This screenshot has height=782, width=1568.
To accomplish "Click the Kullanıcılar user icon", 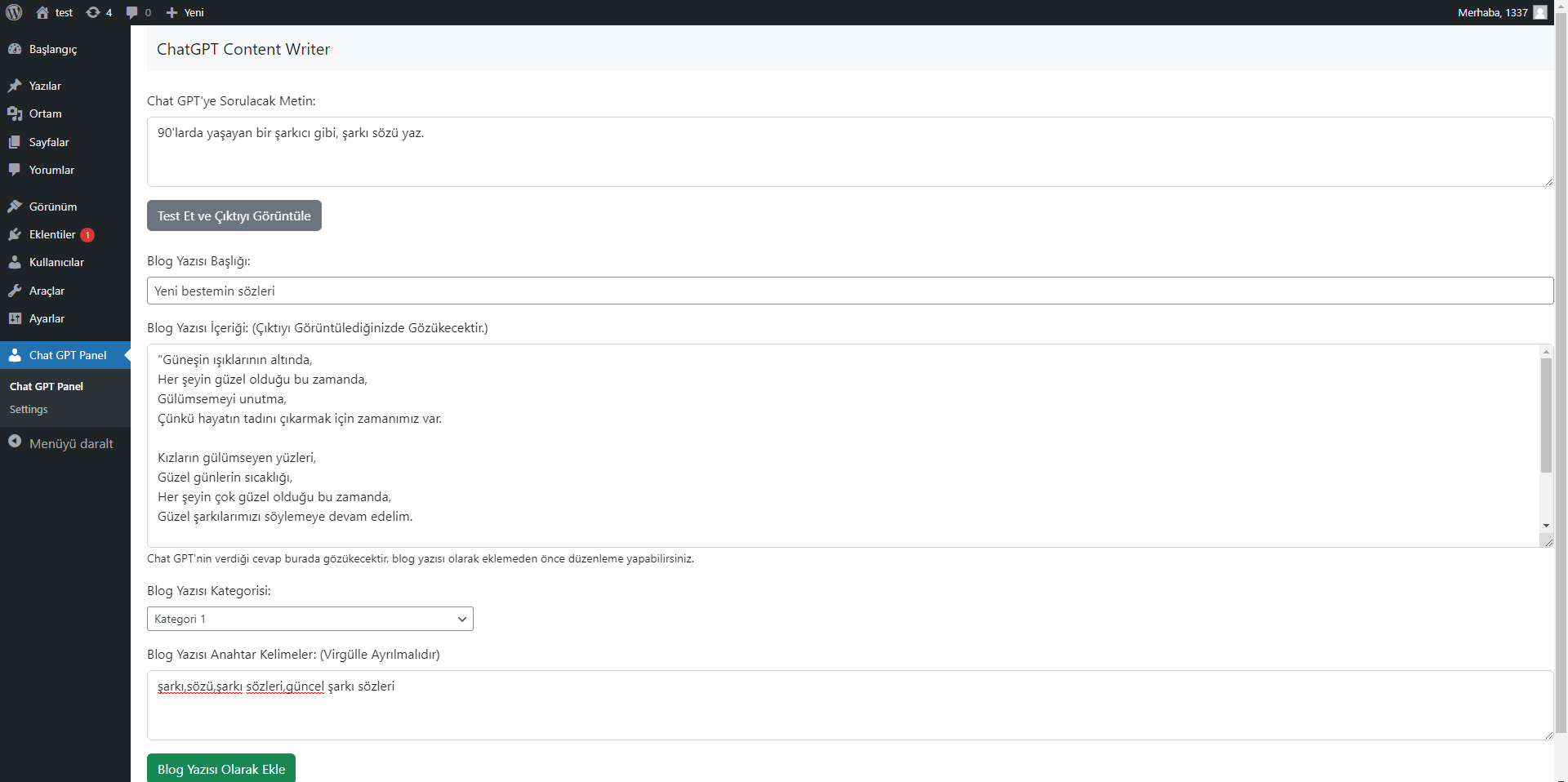I will [15, 262].
